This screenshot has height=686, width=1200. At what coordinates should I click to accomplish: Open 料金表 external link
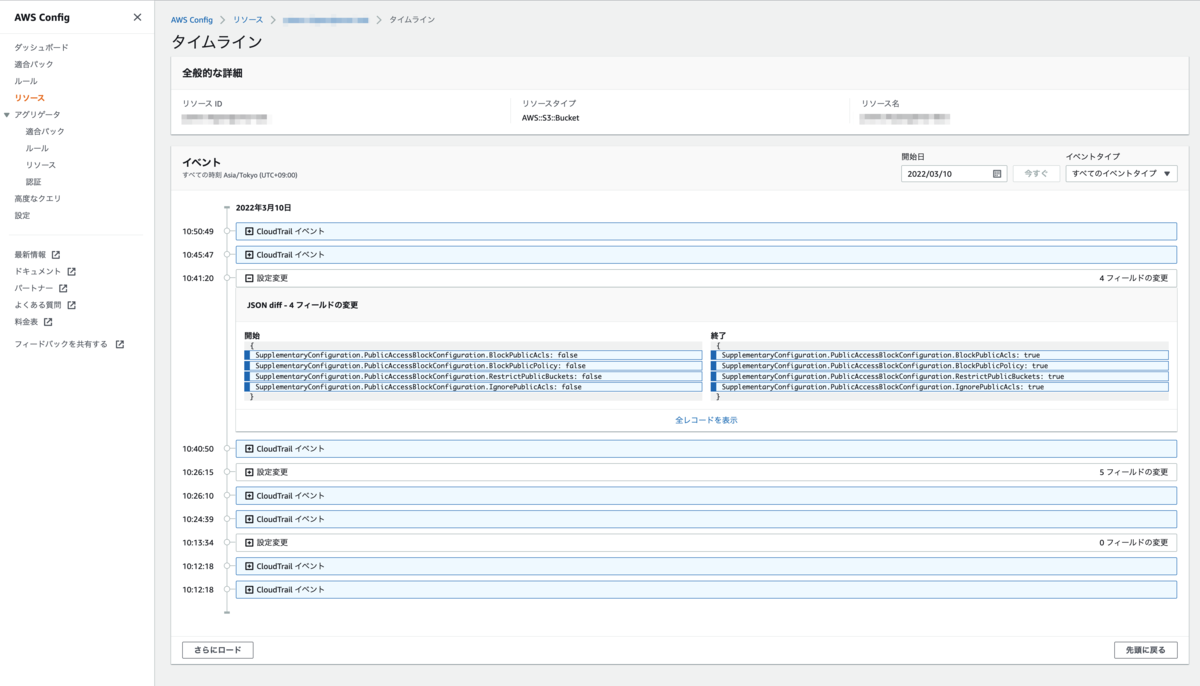pyautogui.click(x=33, y=322)
